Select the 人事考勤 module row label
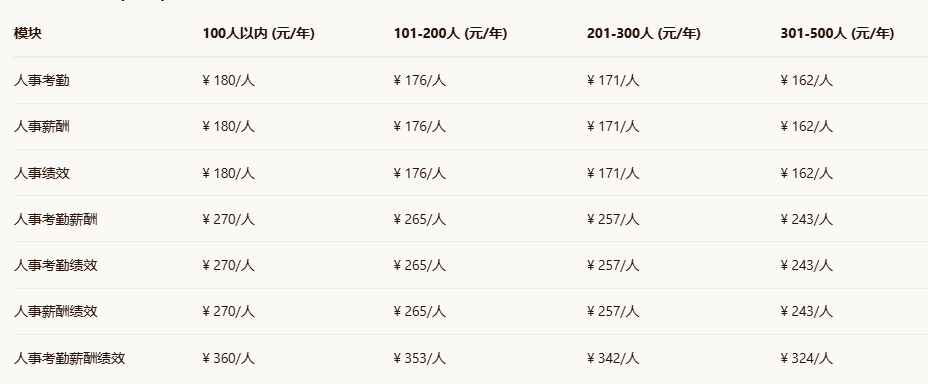This screenshot has width=928, height=384. (41, 80)
